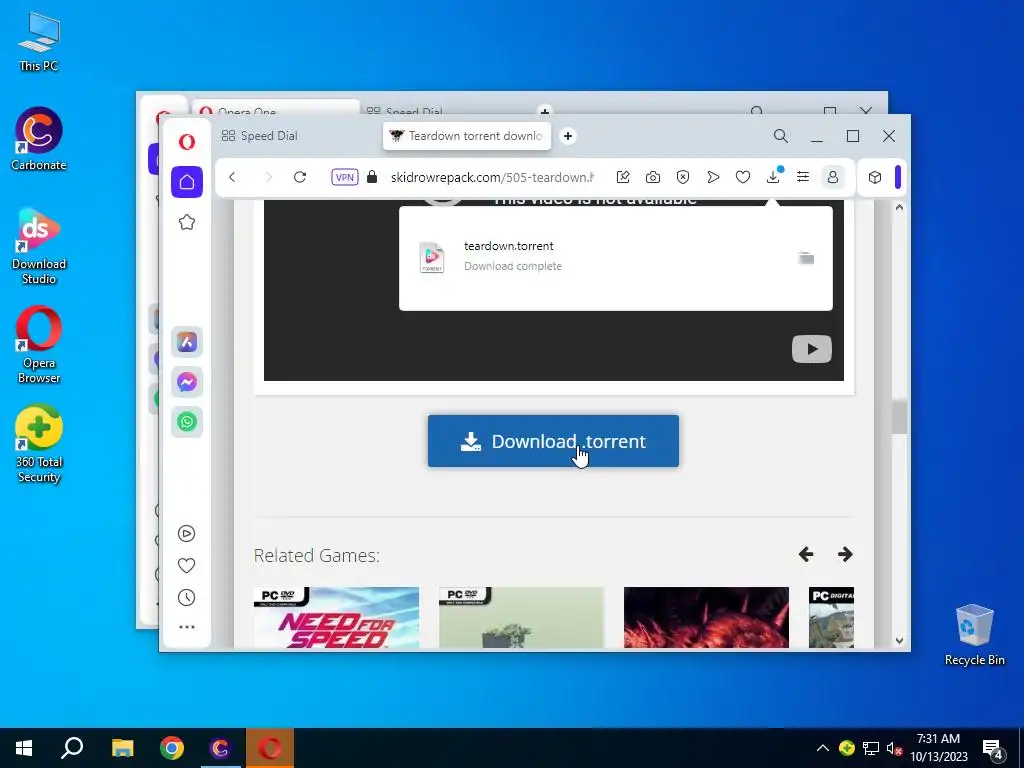Take a snapshot with camera icon
Screen dimensions: 1024x768
pos(652,177)
